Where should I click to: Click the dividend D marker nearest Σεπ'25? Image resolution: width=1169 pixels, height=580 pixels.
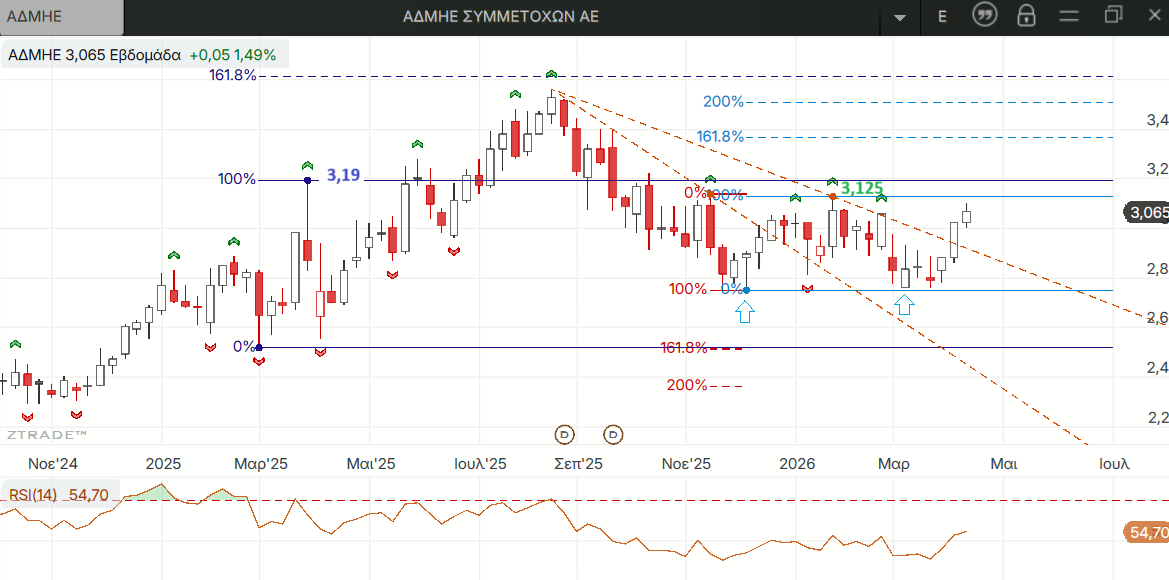click(565, 434)
